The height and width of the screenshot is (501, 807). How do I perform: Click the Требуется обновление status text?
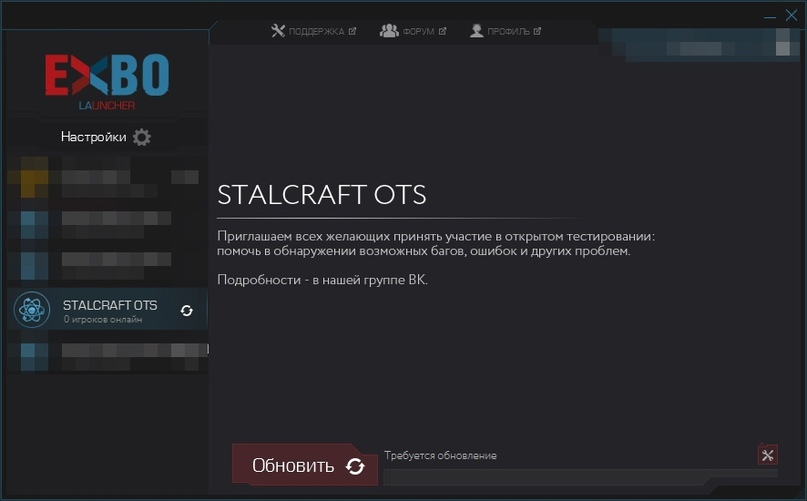click(440, 456)
